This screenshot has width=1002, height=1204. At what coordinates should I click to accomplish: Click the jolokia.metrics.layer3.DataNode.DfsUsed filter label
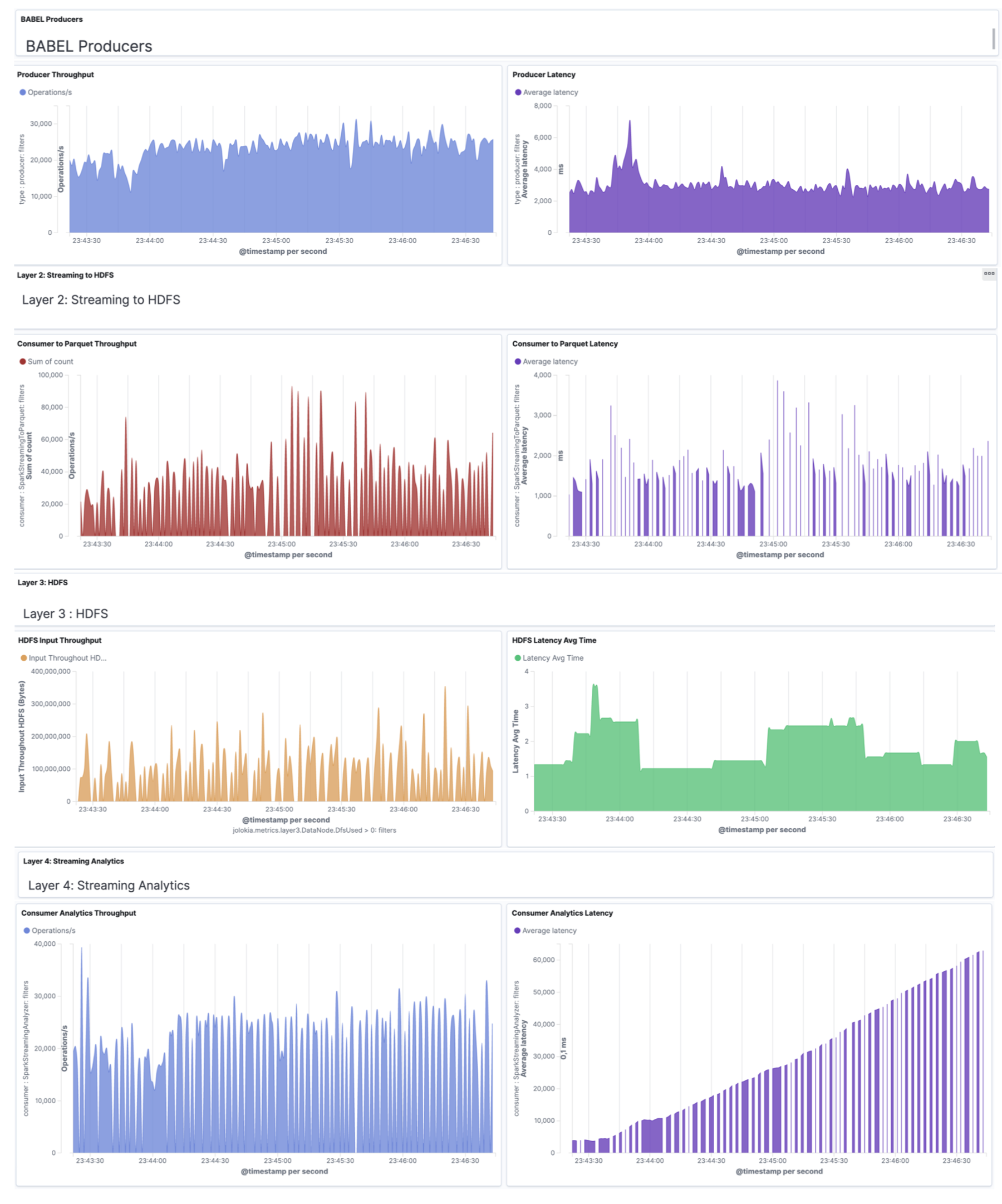pyautogui.click(x=314, y=830)
